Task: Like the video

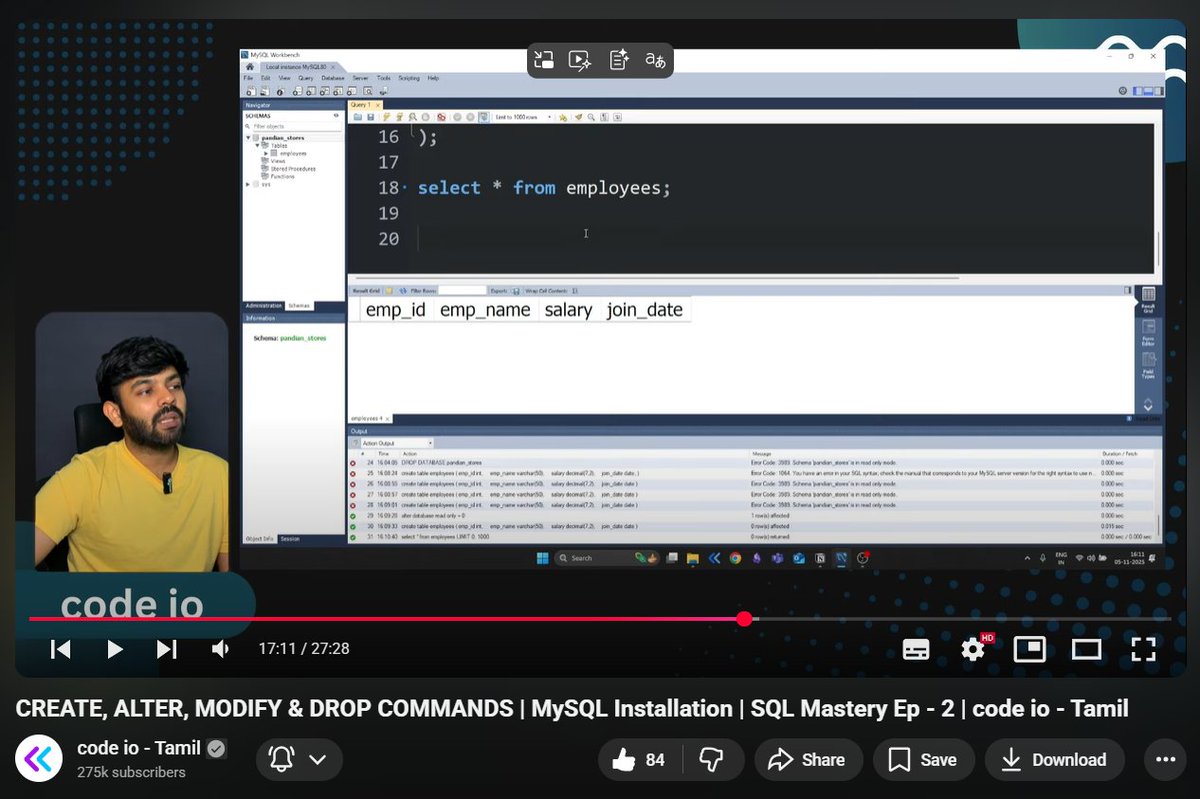Action: tap(624, 759)
